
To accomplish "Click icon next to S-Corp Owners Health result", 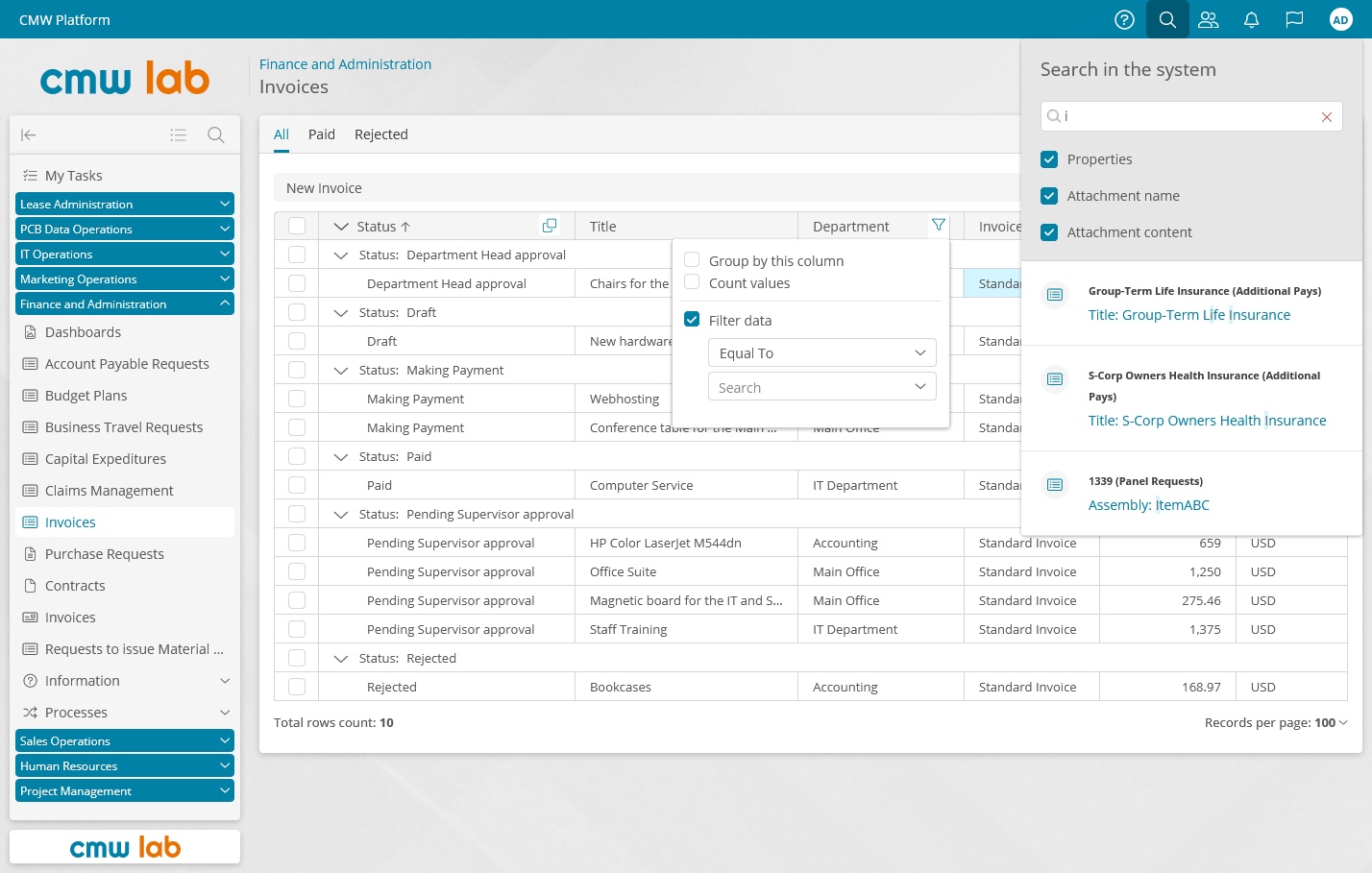I will click(x=1055, y=379).
